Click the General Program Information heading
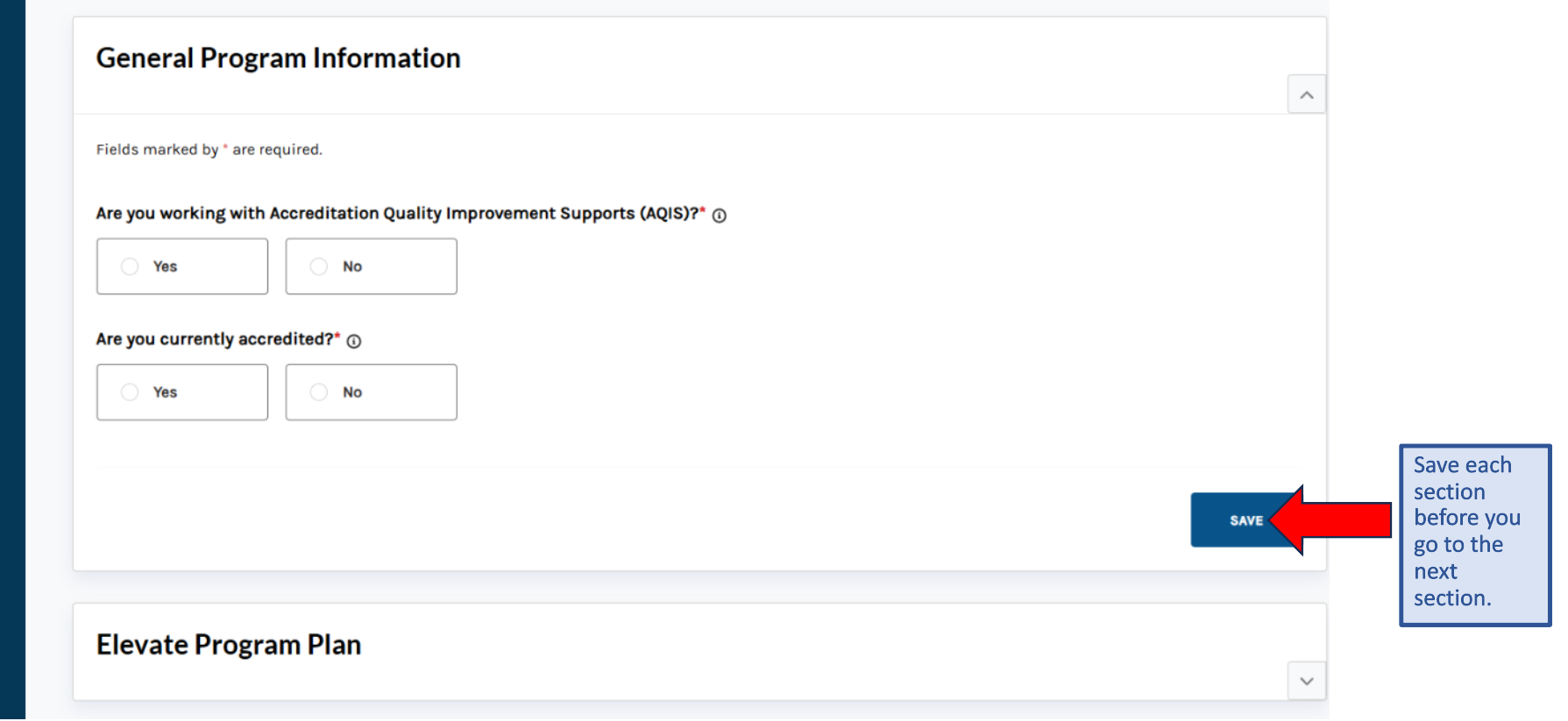The height and width of the screenshot is (721, 1568). click(278, 58)
